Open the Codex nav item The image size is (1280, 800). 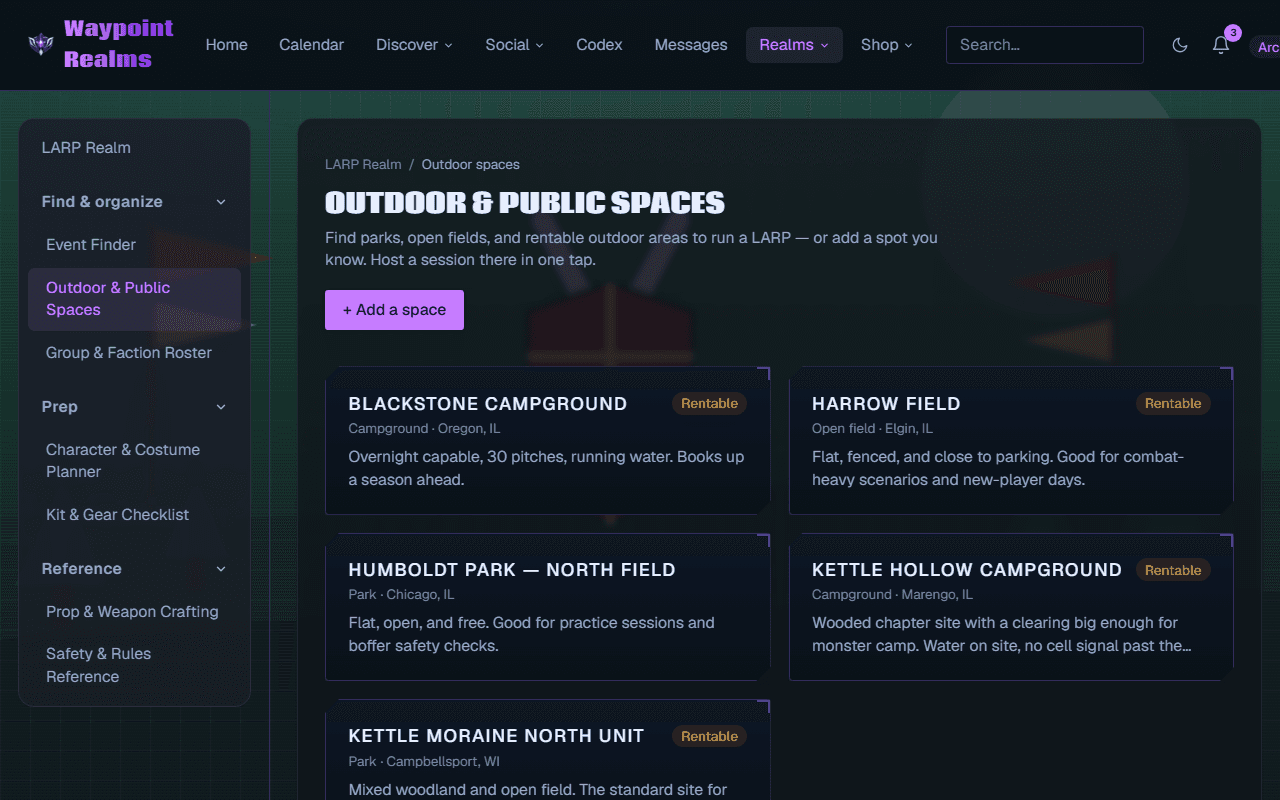pos(600,45)
